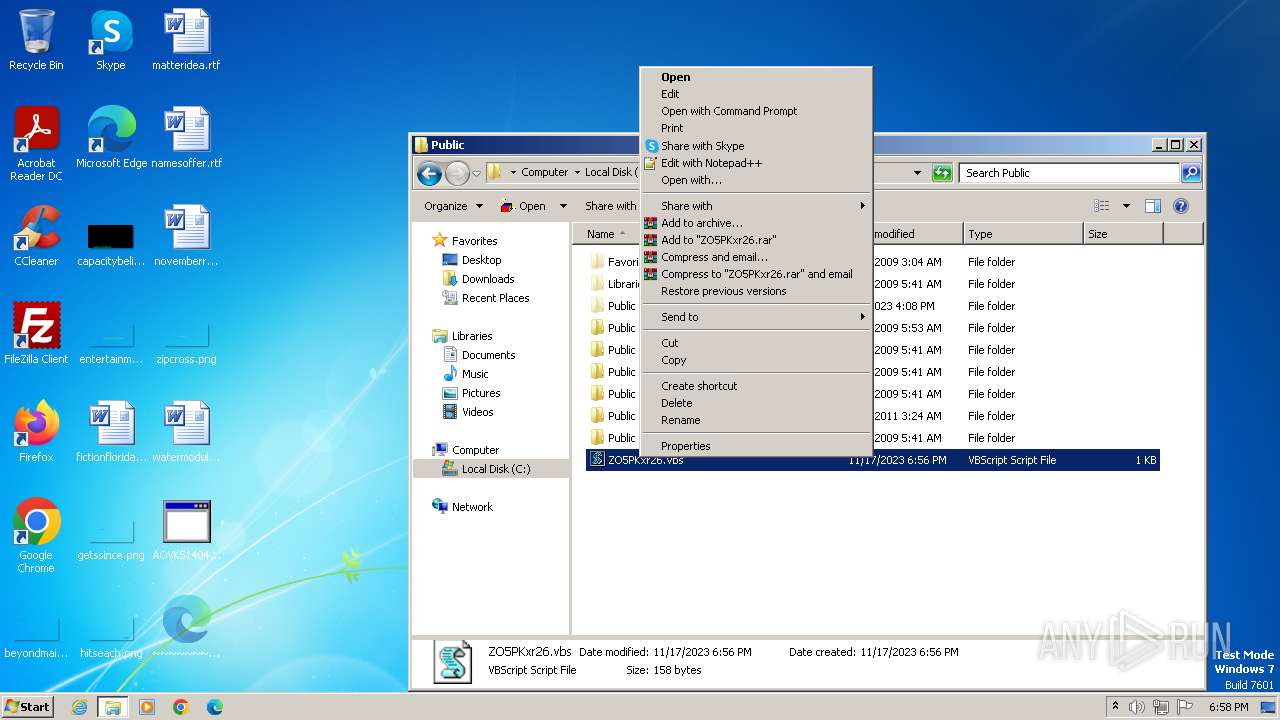Screen dimensions: 1280x720
Task: Click Explorer back navigation arrow
Action: click(429, 173)
